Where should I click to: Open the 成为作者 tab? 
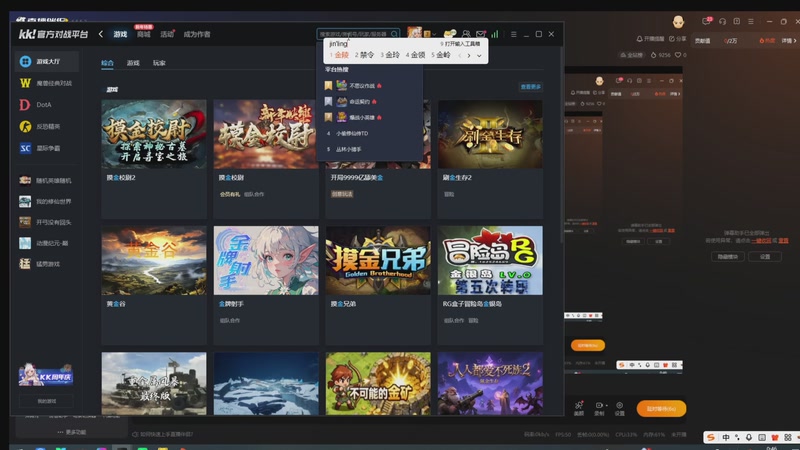[x=197, y=34]
